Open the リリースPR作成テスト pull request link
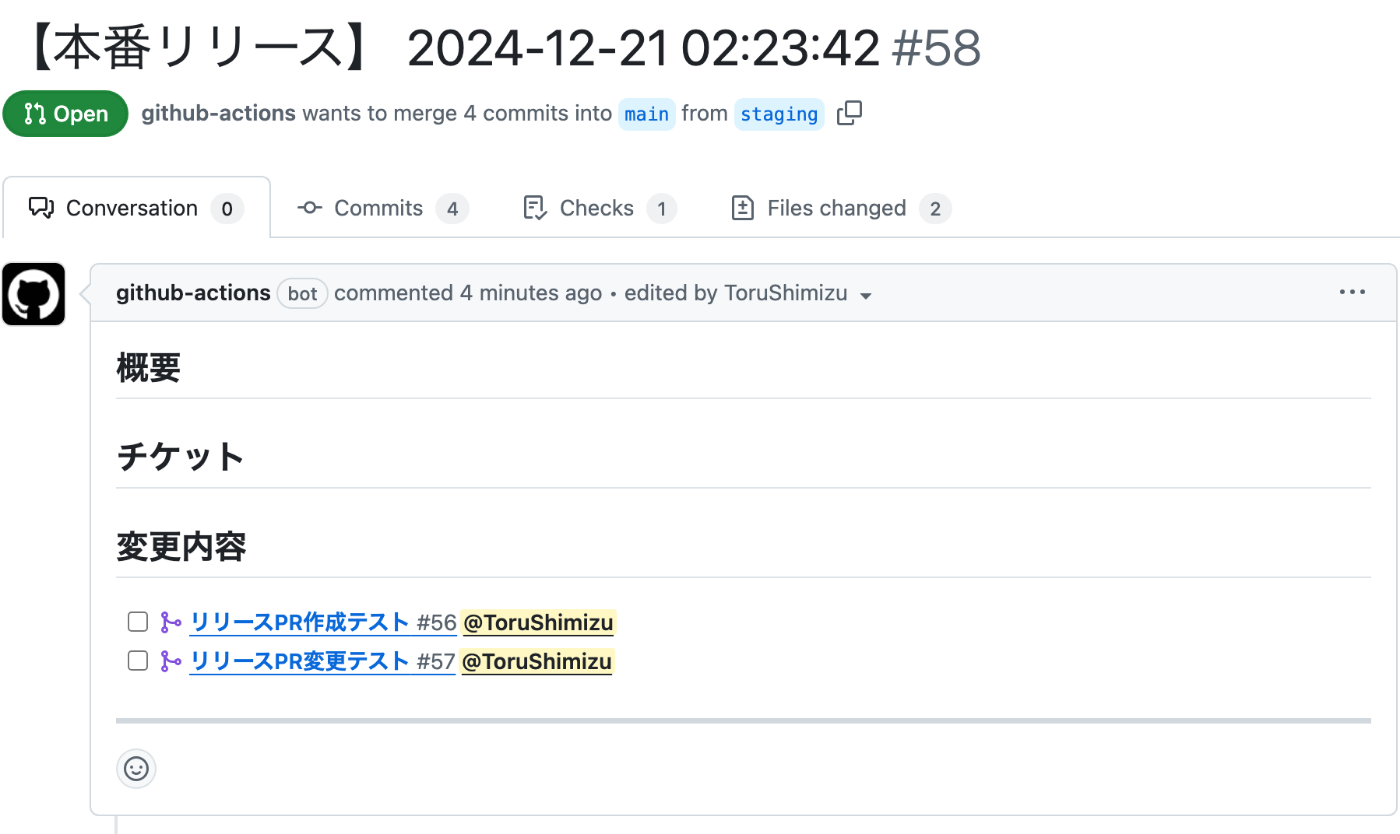 pyautogui.click(x=300, y=622)
